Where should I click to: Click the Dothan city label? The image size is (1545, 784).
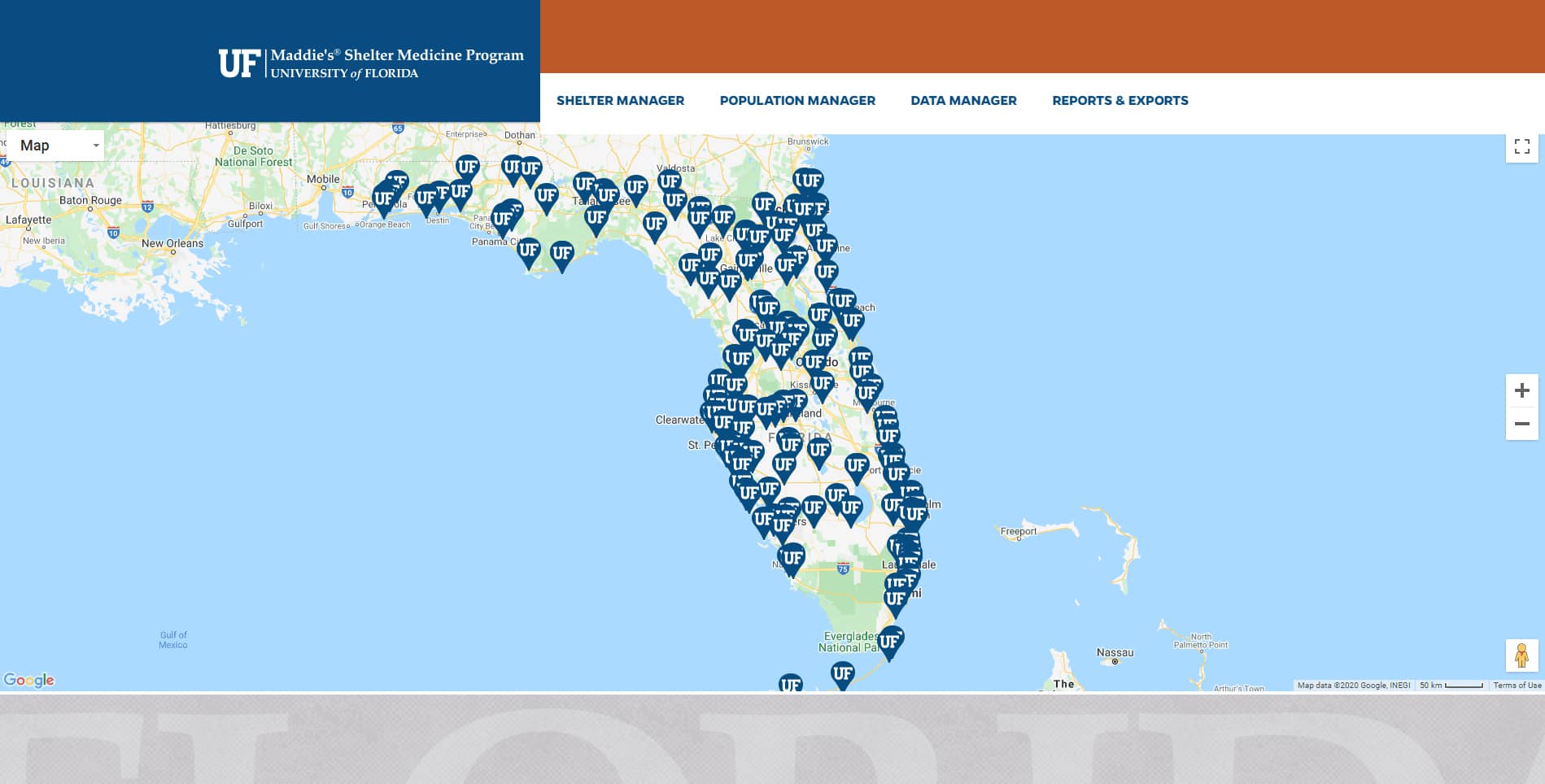point(520,135)
